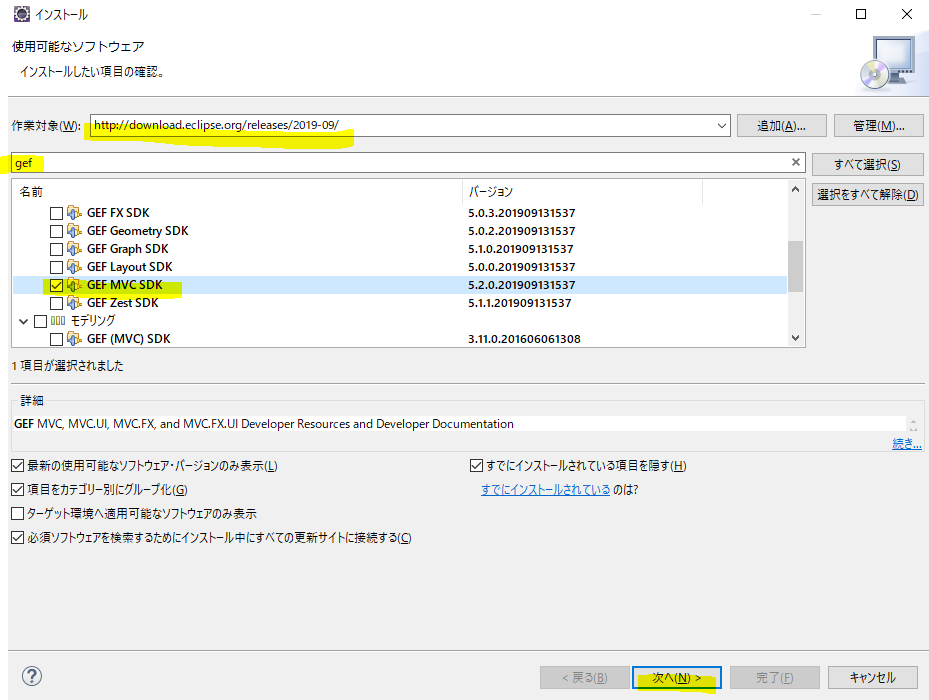This screenshot has width=929, height=700.
Task: Click the GEF Graph SDK feature icon
Action: point(74,249)
